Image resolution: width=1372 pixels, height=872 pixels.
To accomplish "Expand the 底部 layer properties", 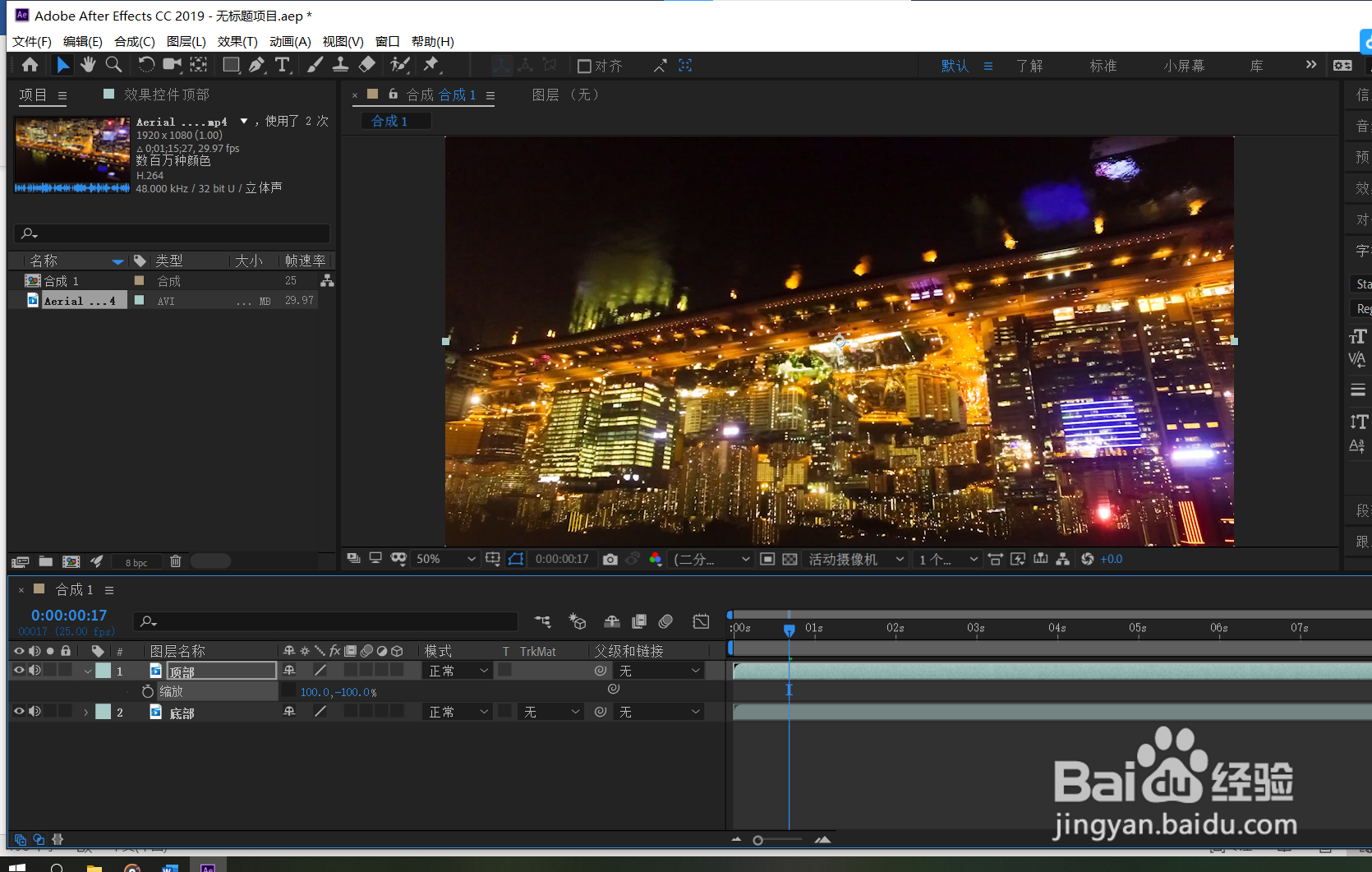I will tap(85, 713).
